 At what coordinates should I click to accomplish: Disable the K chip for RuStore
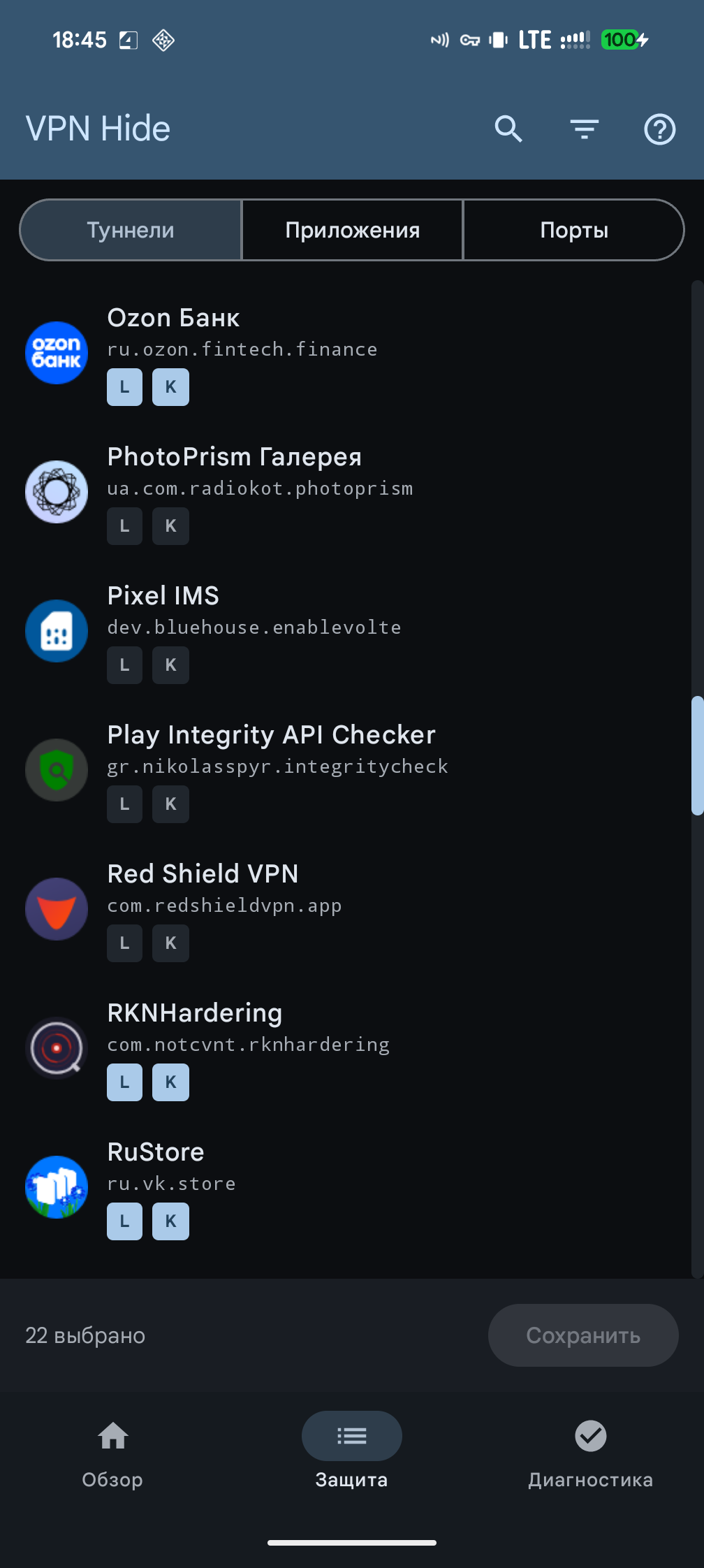coord(170,1221)
